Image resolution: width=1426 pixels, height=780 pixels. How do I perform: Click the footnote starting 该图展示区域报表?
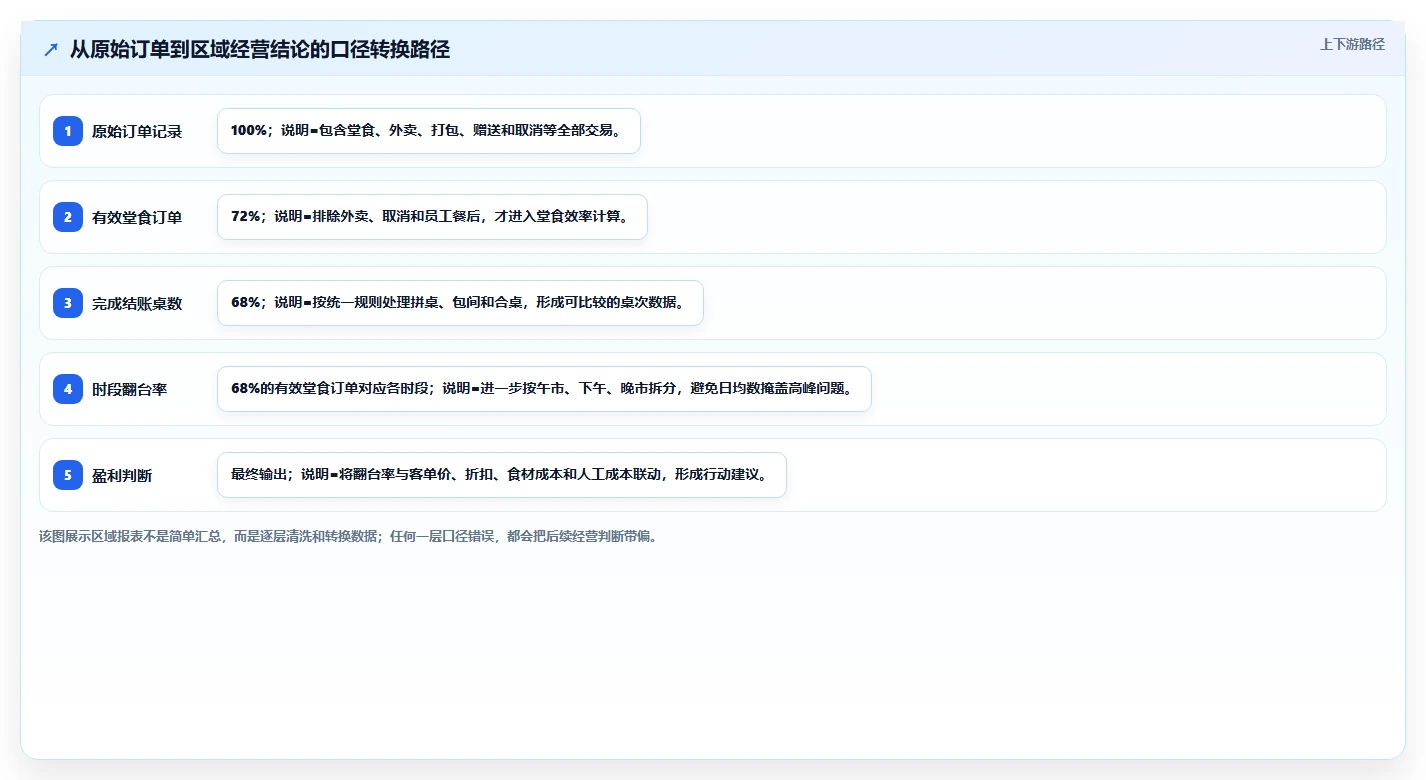tap(348, 536)
